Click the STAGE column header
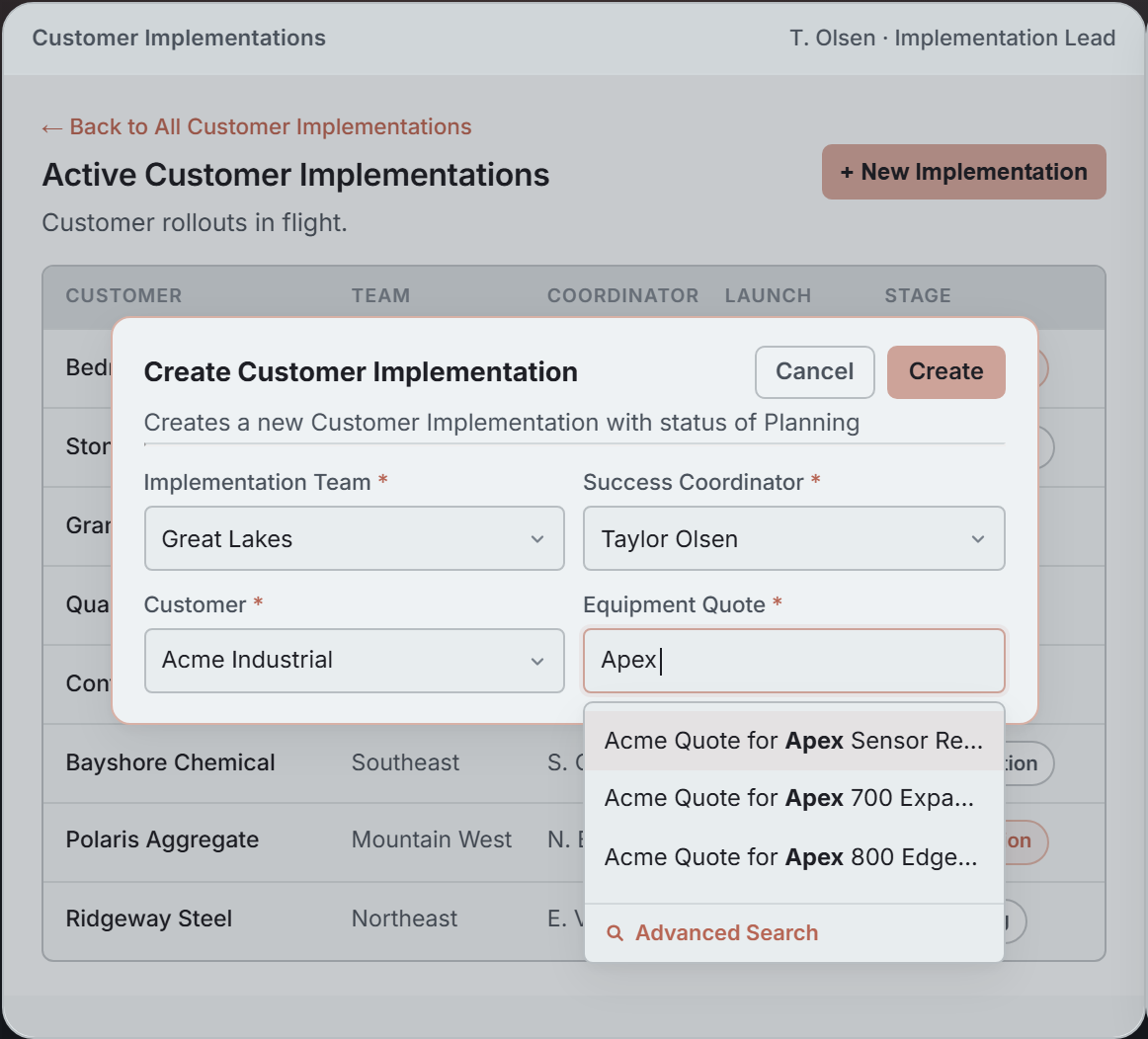 point(918,295)
